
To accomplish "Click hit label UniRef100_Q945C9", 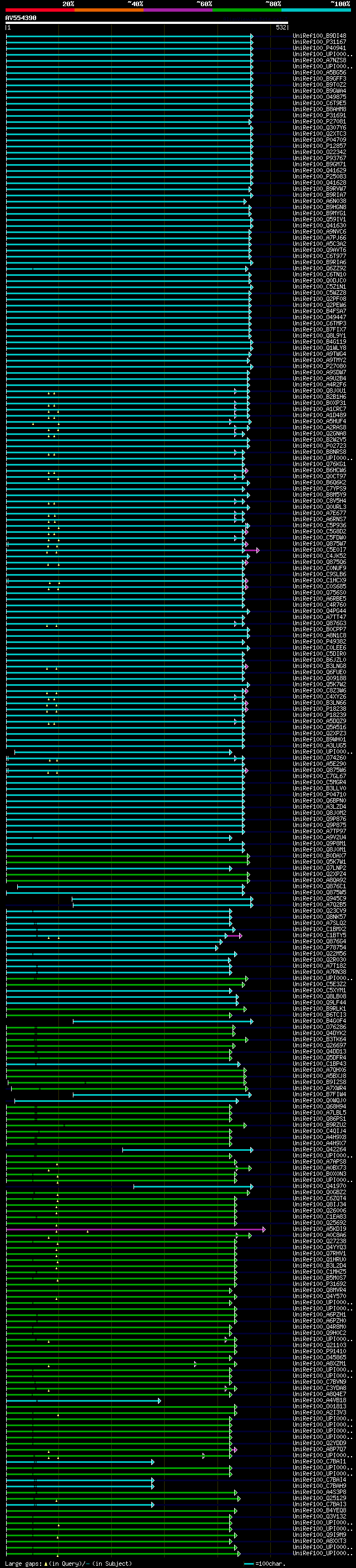I will (319, 898).
